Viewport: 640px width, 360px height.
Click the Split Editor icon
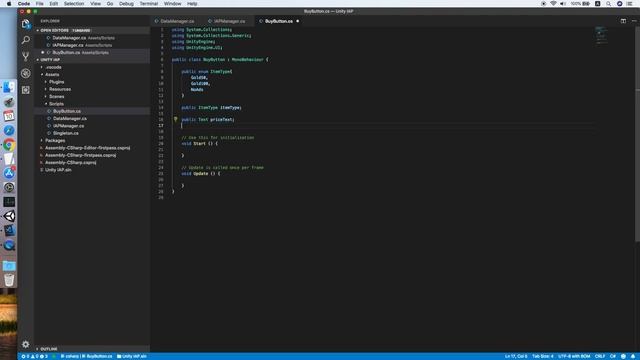[x=623, y=21]
